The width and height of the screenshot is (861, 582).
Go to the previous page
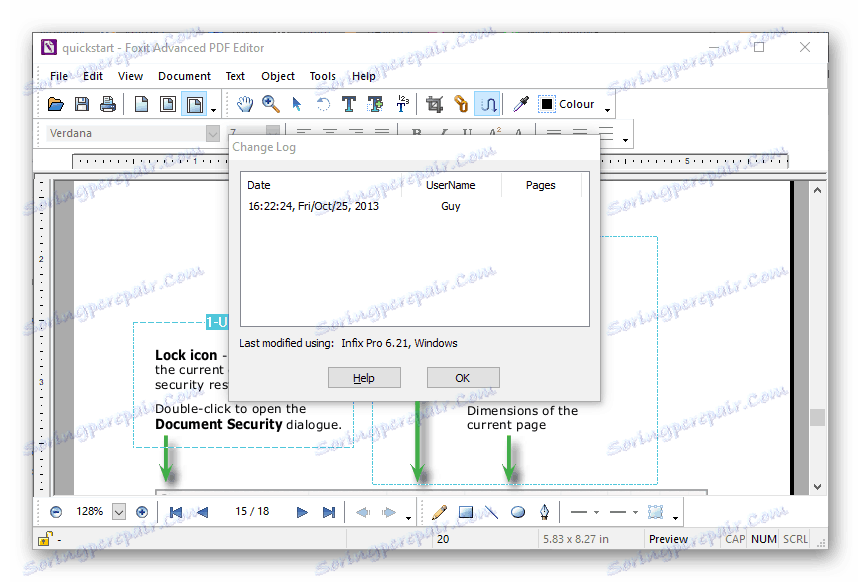click(202, 512)
